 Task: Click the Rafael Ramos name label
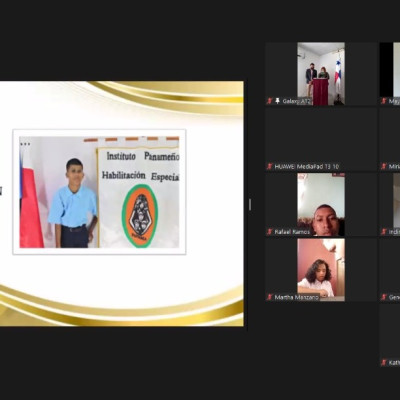292,232
